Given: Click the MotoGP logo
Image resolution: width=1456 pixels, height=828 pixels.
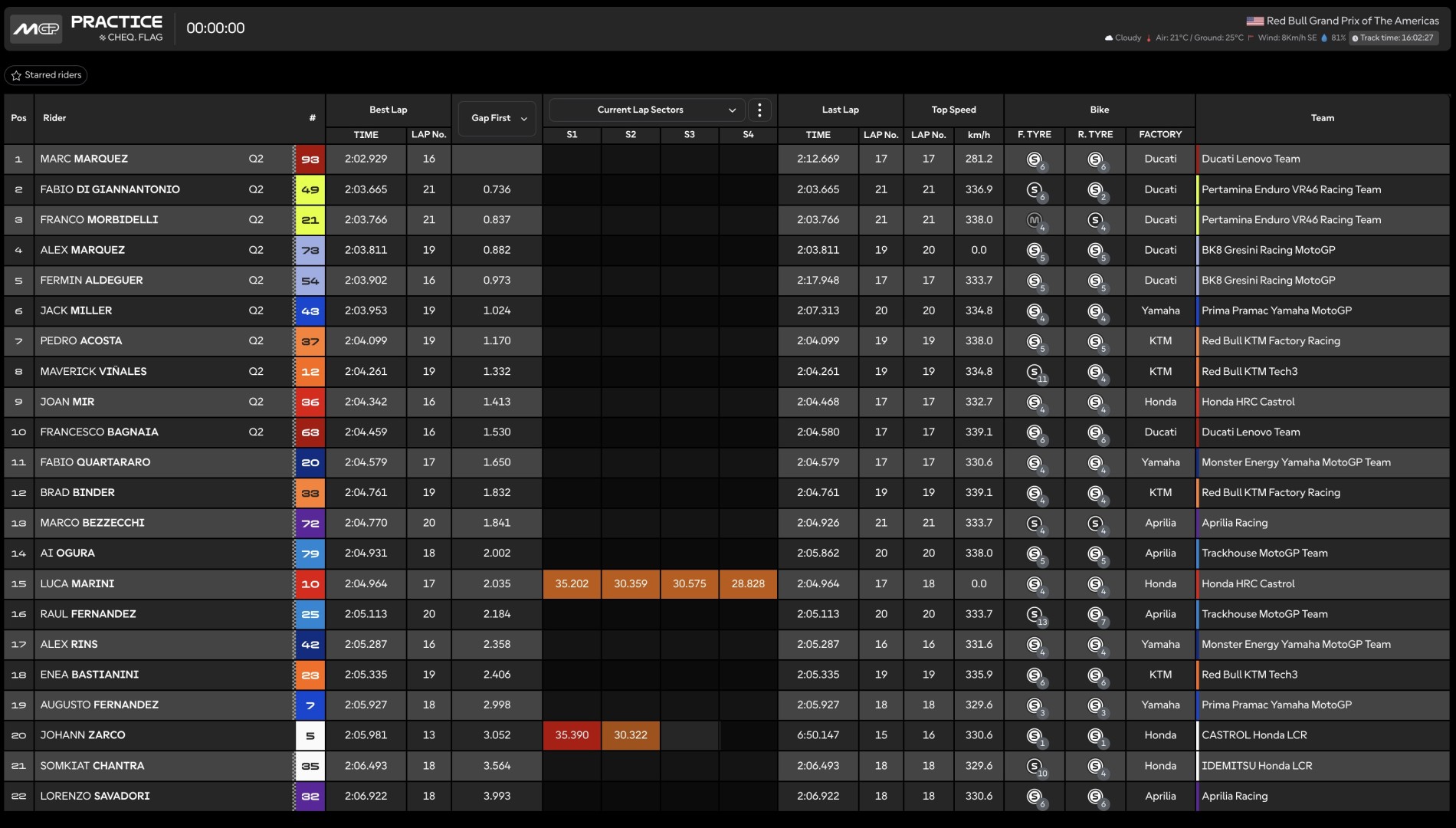Looking at the screenshot, I should [36, 29].
